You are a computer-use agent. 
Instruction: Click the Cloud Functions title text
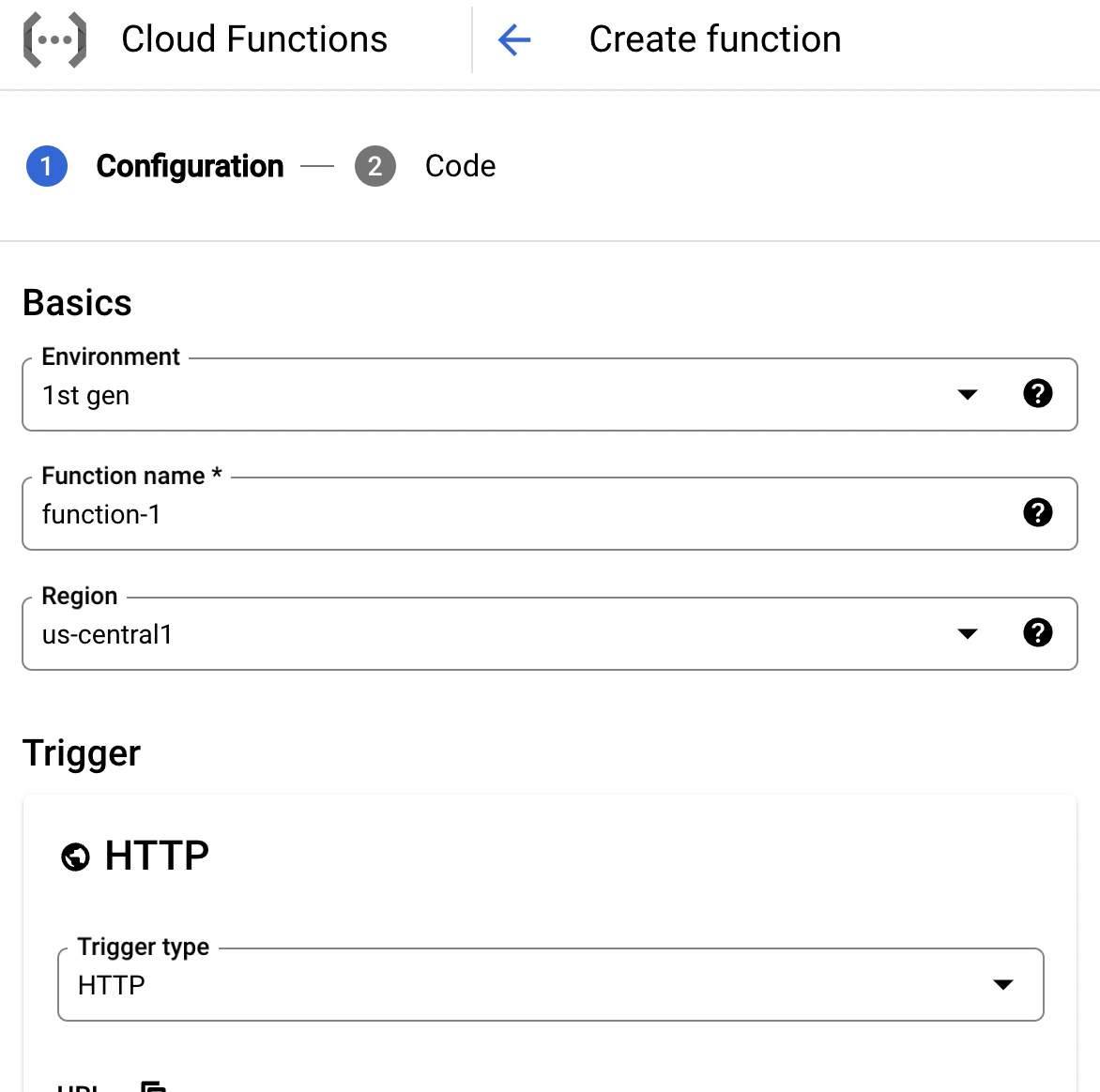click(x=254, y=39)
